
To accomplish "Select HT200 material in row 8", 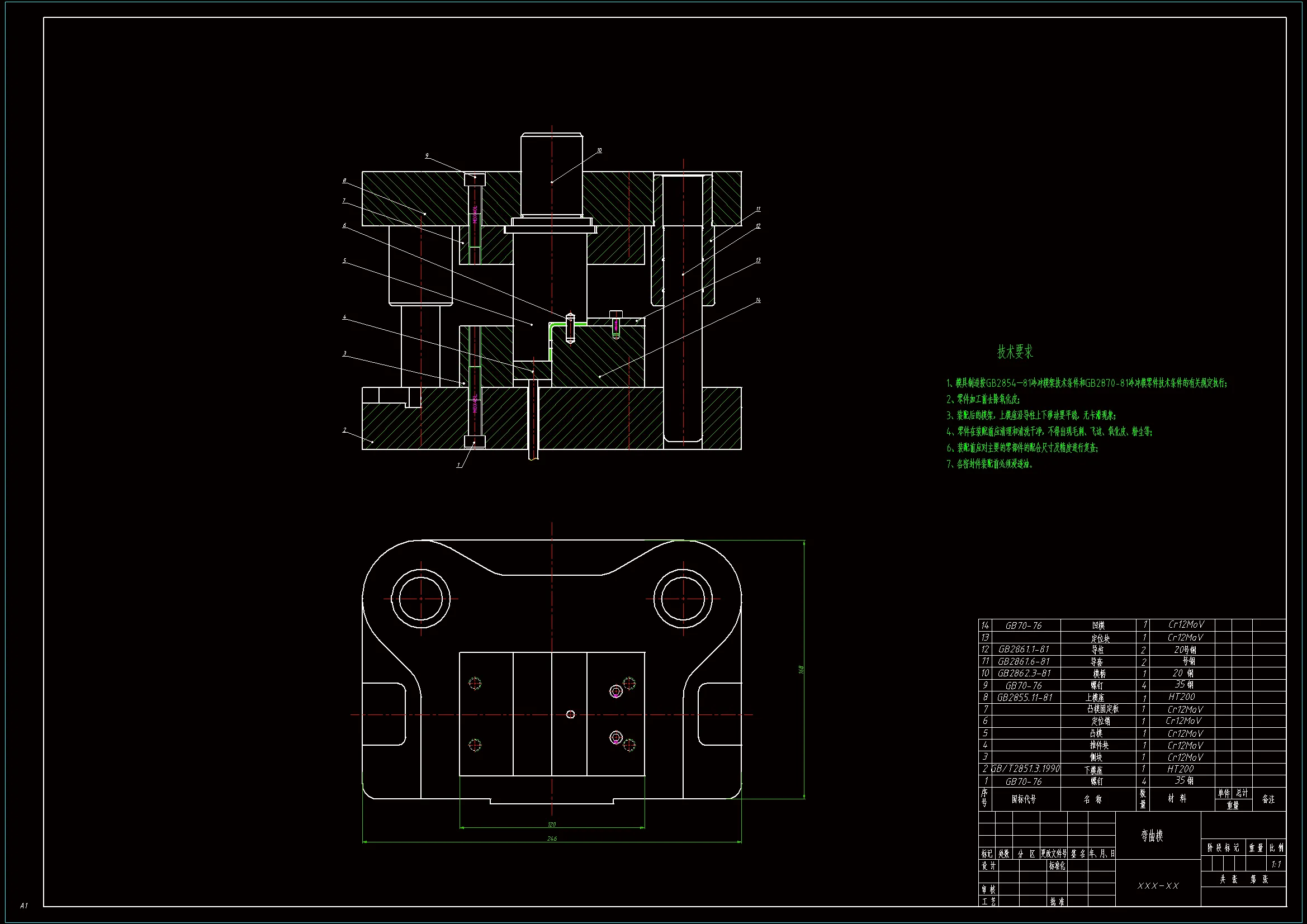I will coord(1181,697).
